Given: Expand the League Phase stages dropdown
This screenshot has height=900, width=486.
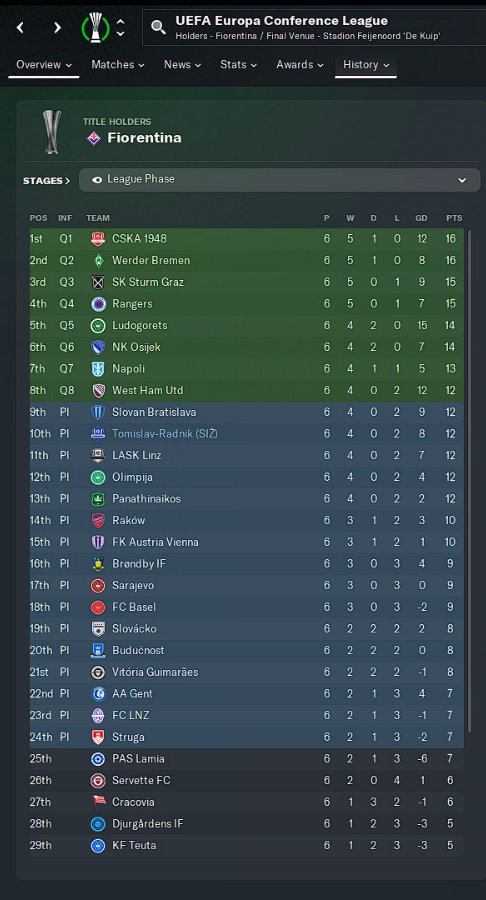Looking at the screenshot, I should [x=279, y=180].
